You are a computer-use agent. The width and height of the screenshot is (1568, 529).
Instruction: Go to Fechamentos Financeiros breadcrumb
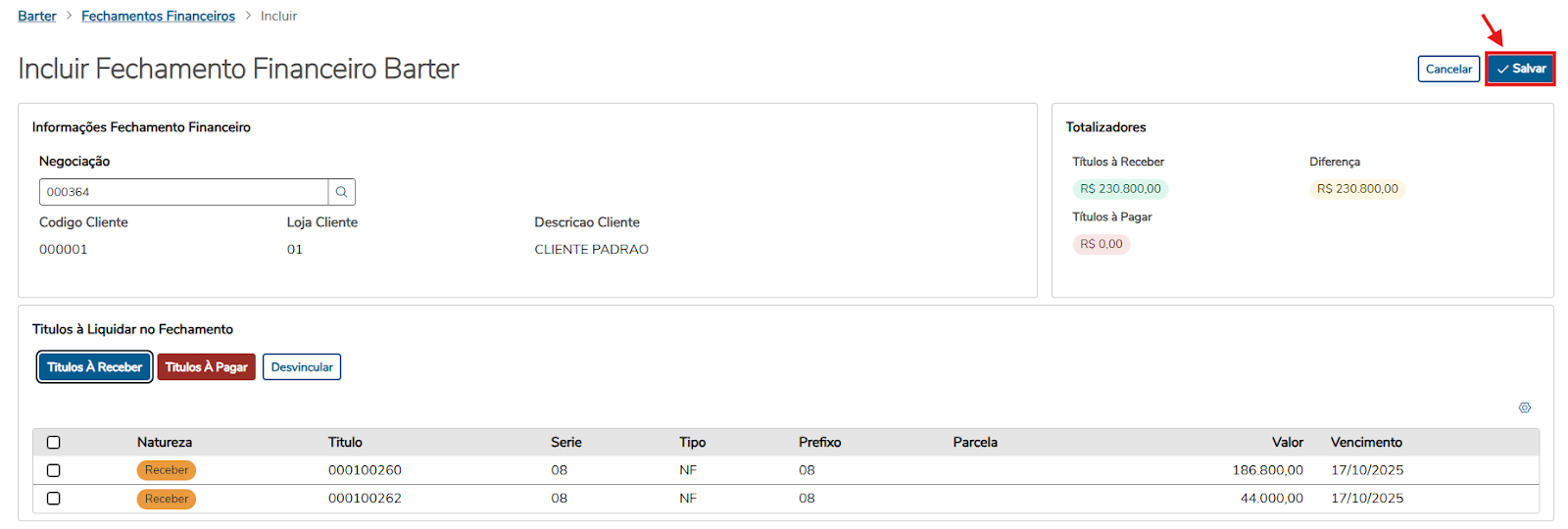tap(158, 16)
